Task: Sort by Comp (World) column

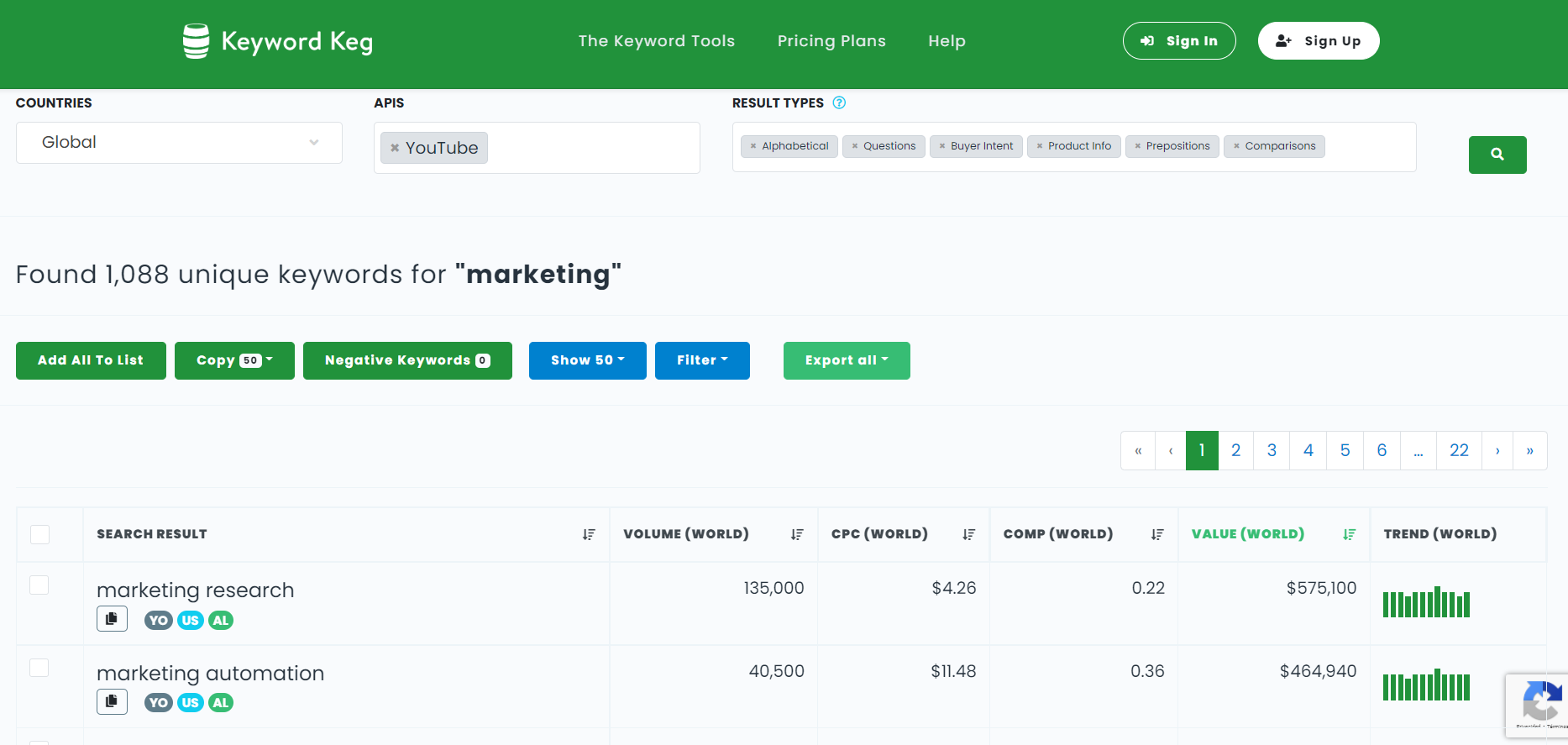Action: [x=1157, y=534]
